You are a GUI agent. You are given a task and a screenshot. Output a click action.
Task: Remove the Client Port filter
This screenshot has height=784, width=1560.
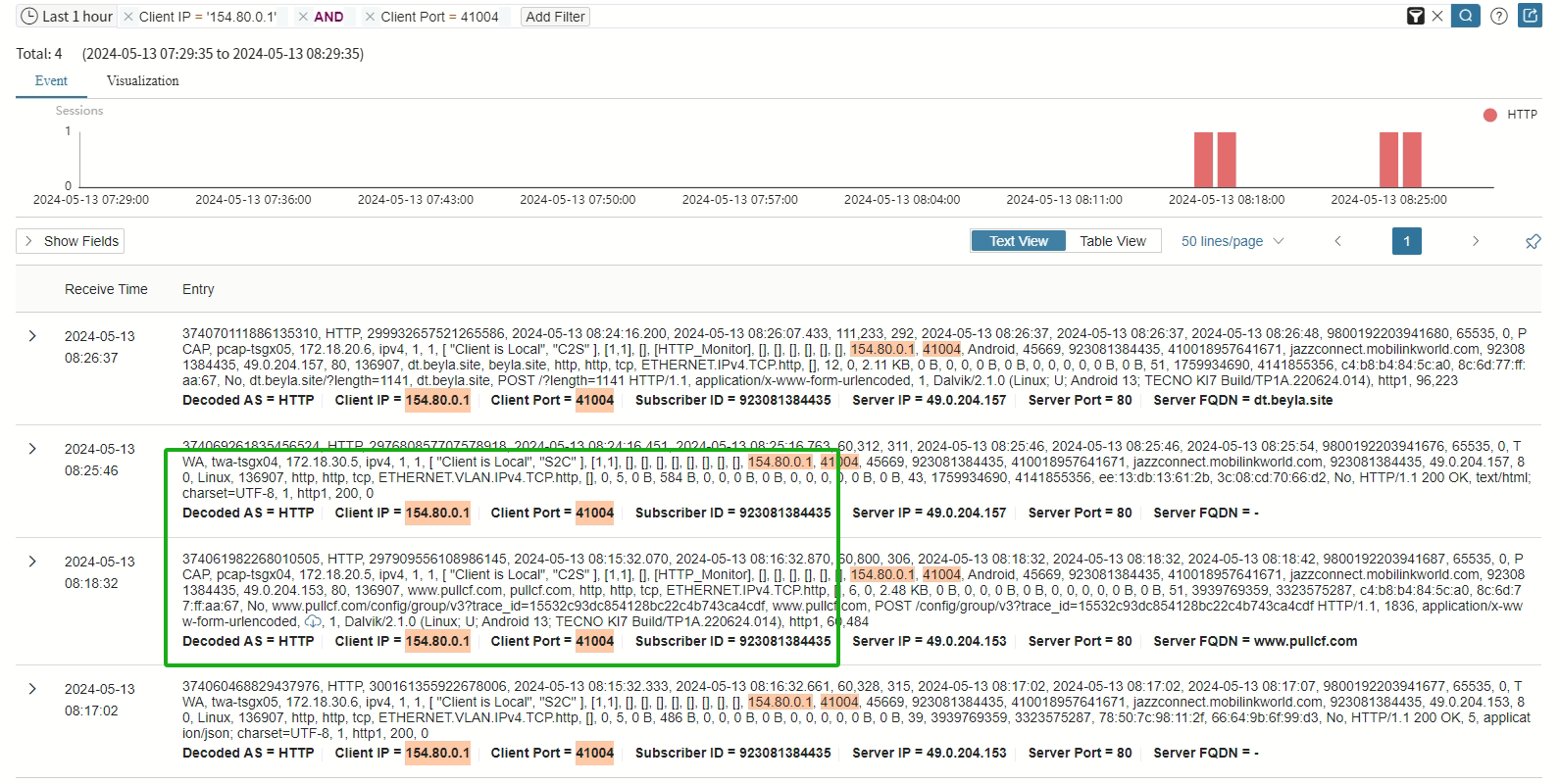click(x=370, y=17)
